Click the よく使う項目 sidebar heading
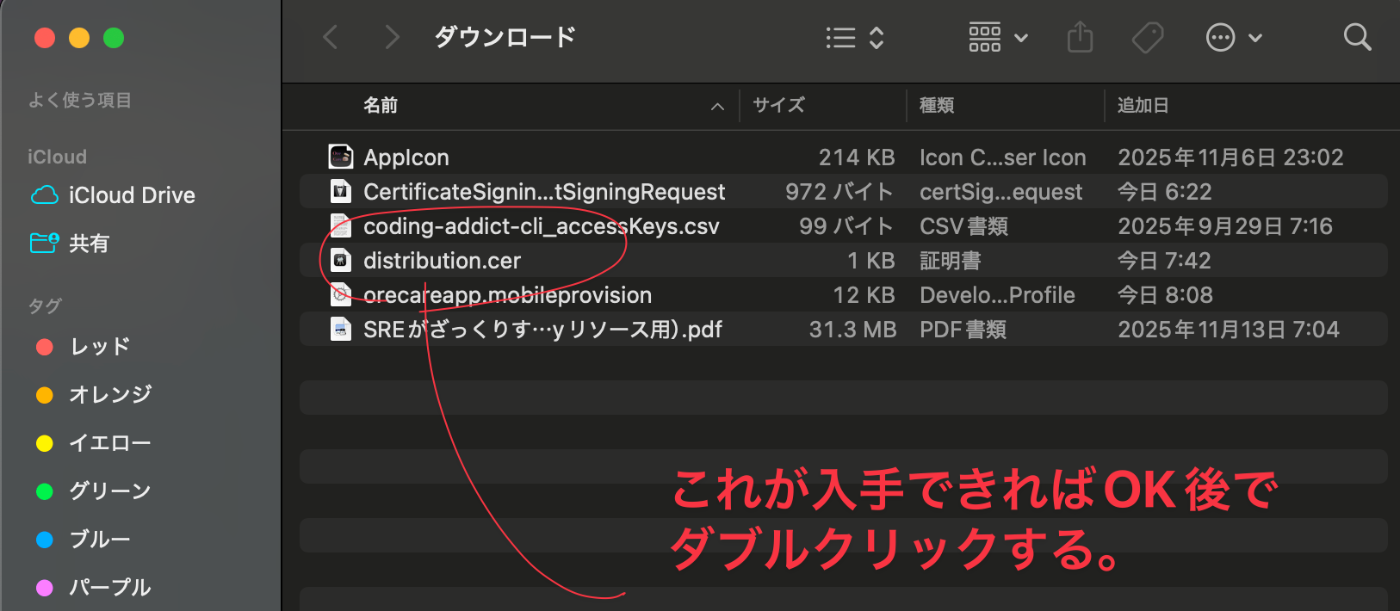 (80, 100)
